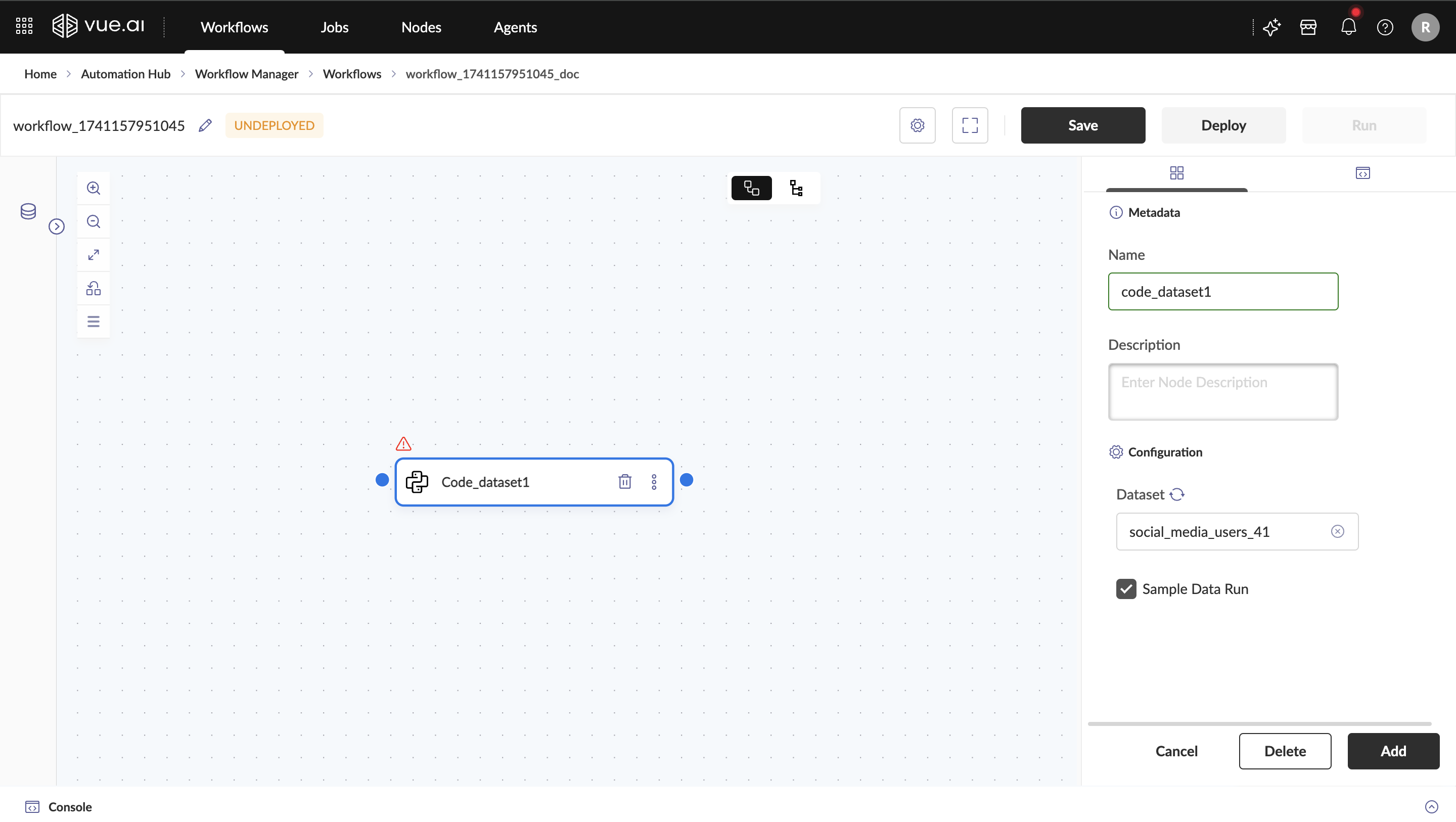Open the Jobs menu in top navigation
Image resolution: width=1456 pixels, height=822 pixels.
coord(334,27)
